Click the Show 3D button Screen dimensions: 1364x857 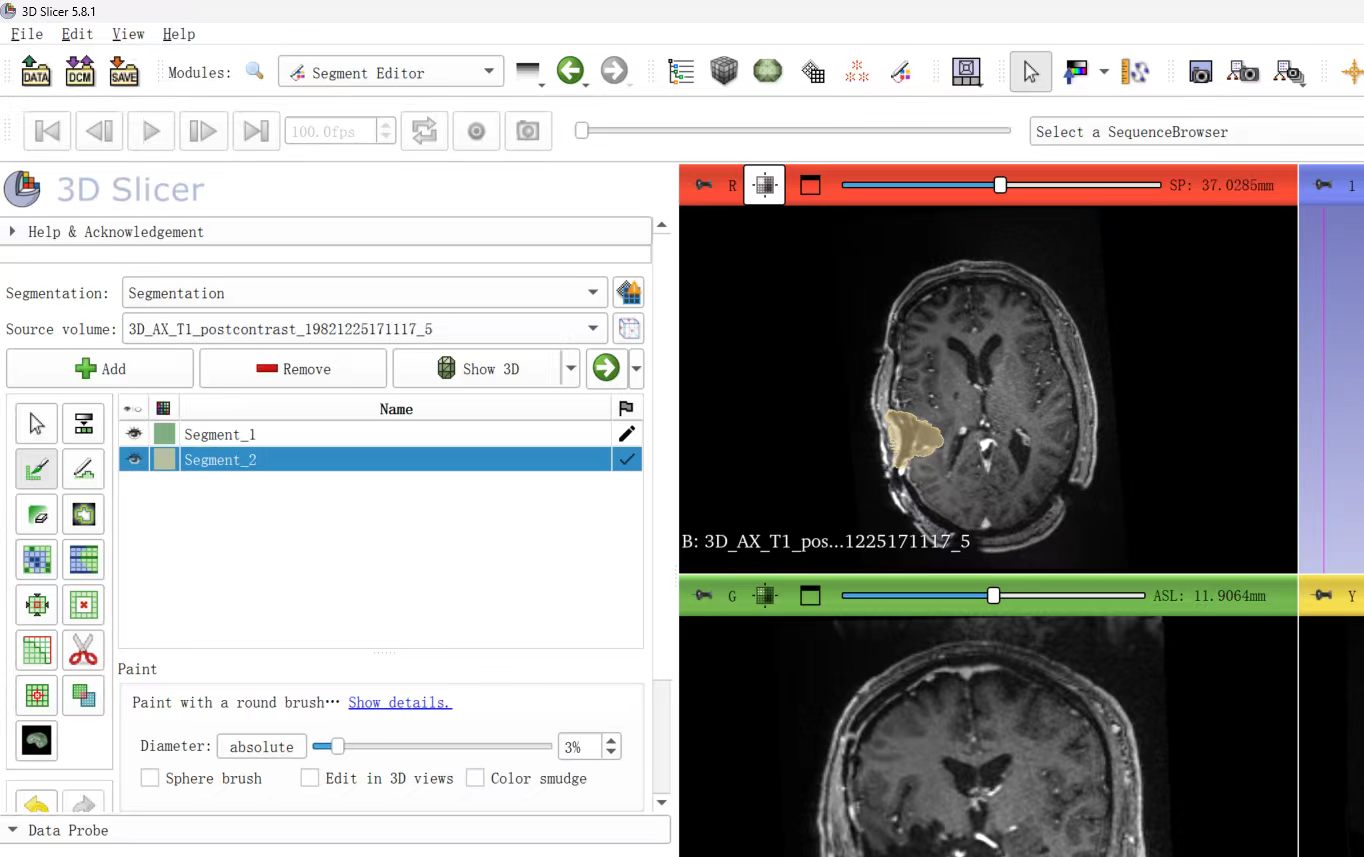click(478, 368)
